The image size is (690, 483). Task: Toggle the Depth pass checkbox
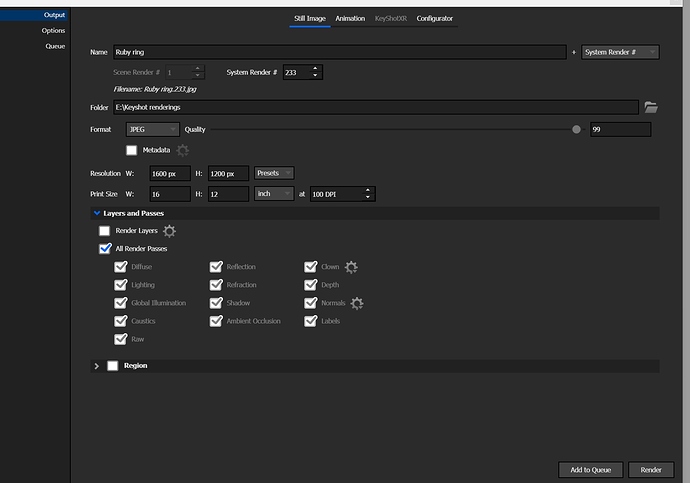coord(311,285)
